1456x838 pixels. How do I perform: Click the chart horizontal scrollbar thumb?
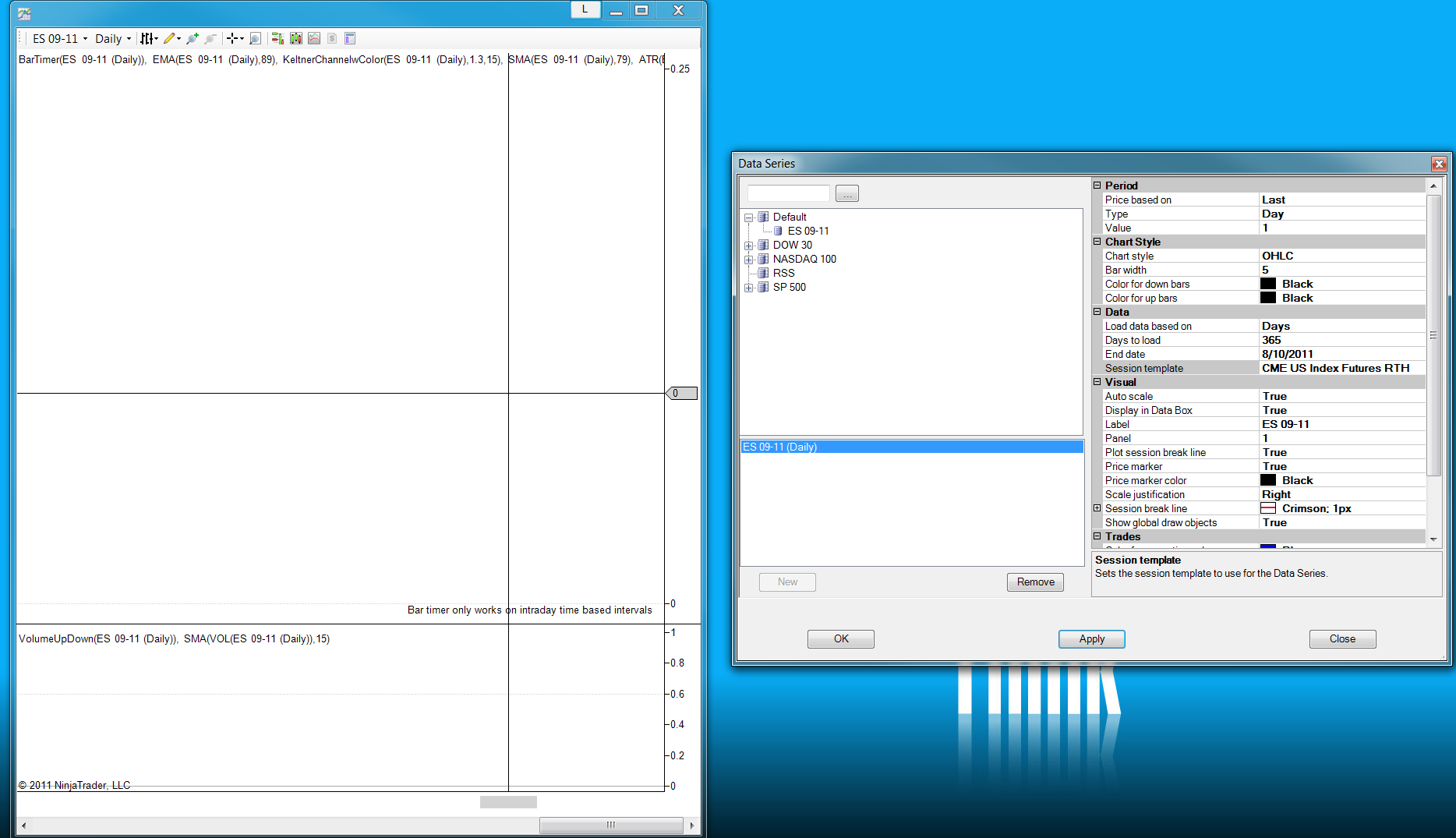[x=611, y=825]
